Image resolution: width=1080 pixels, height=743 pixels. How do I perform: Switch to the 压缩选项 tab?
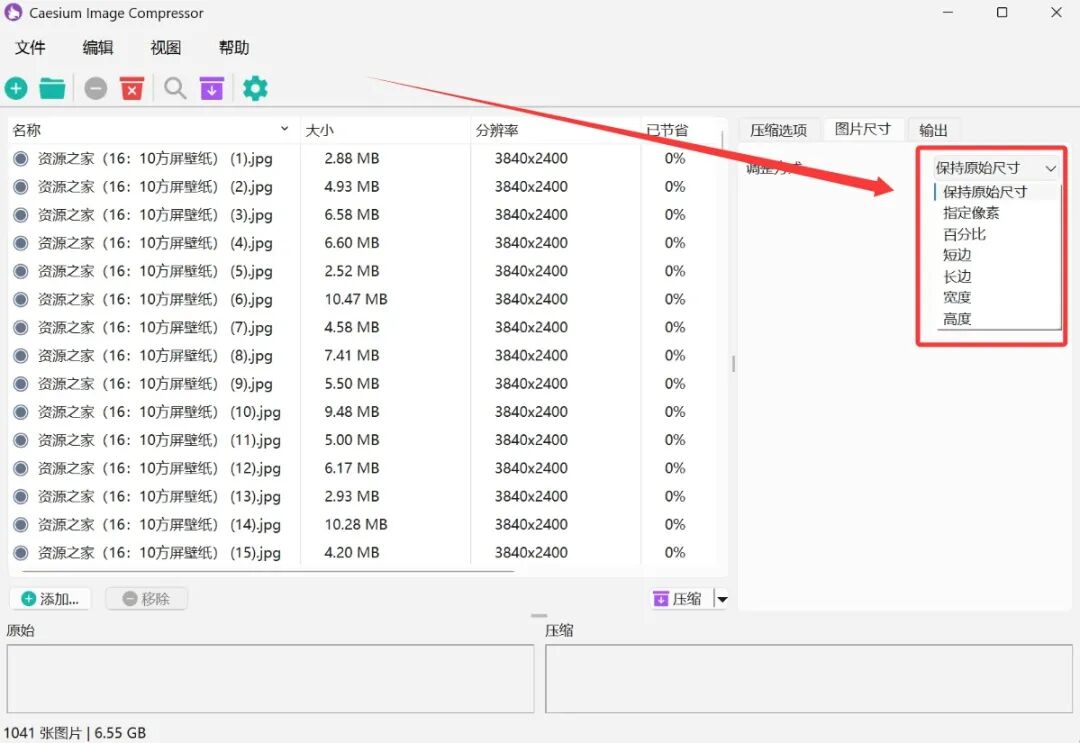(778, 130)
